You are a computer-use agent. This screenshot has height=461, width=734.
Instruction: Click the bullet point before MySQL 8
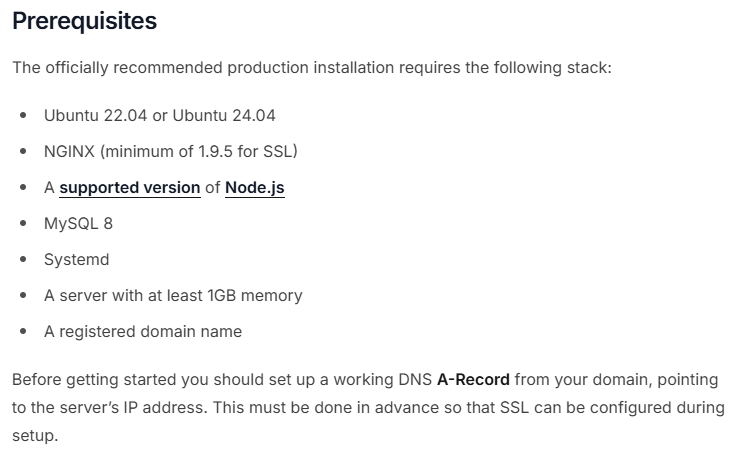tap(23, 223)
